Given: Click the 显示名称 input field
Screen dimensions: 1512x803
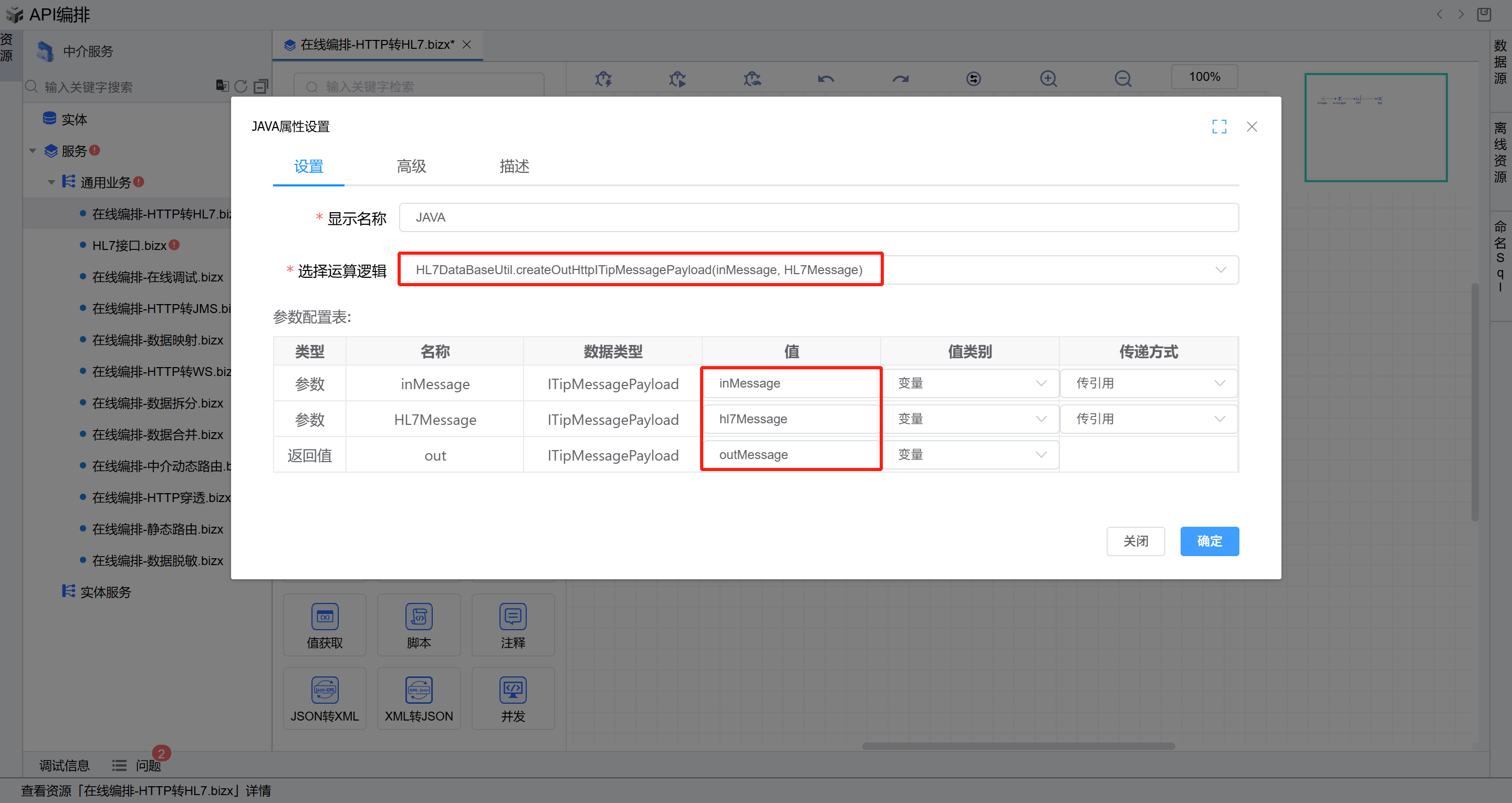Looking at the screenshot, I should tap(818, 218).
